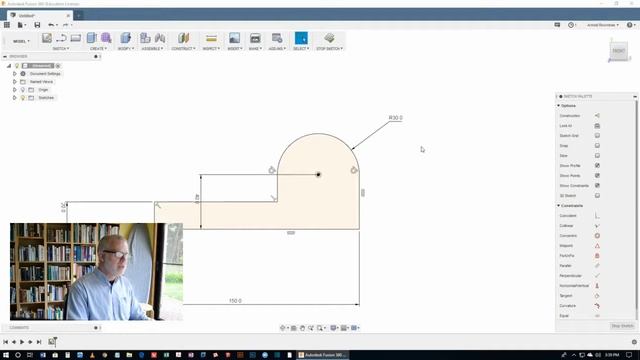Toggle the Show Constraints checkbox
This screenshot has height=360, width=640.
[x=597, y=186]
